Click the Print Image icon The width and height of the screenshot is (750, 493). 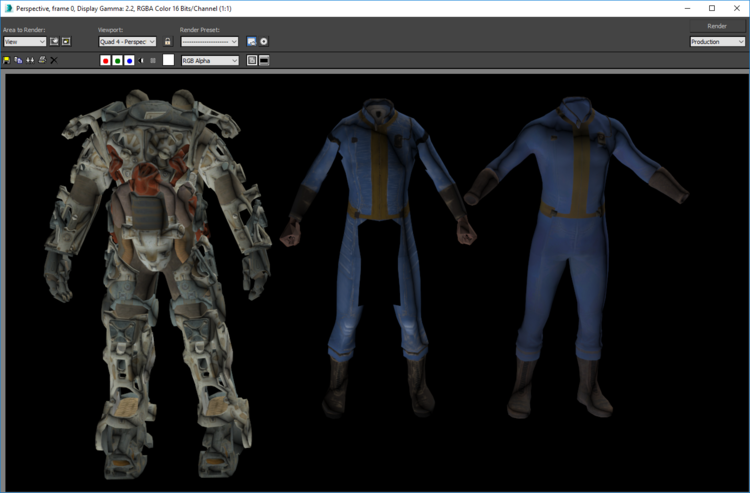tap(42, 60)
